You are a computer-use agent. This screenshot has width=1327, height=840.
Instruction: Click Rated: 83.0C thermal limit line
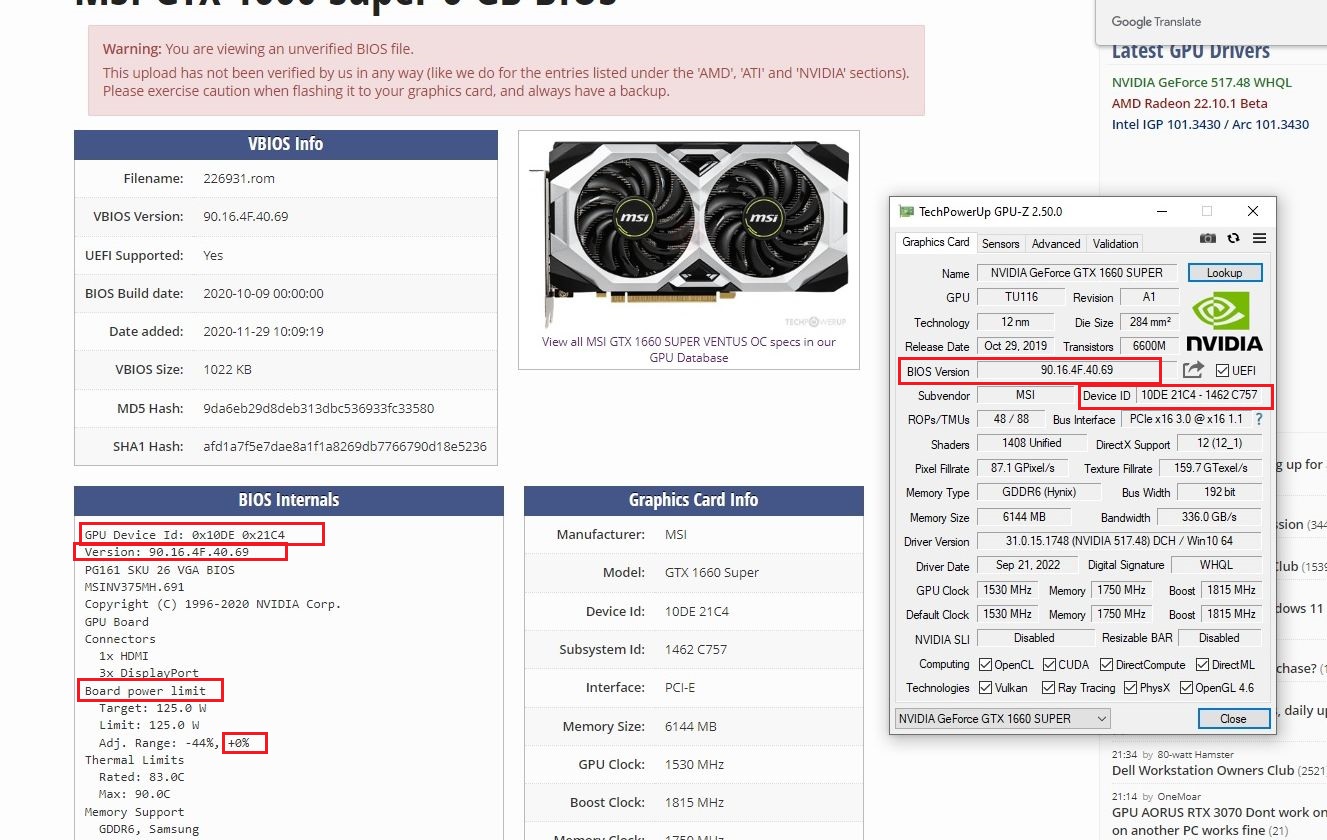142,777
